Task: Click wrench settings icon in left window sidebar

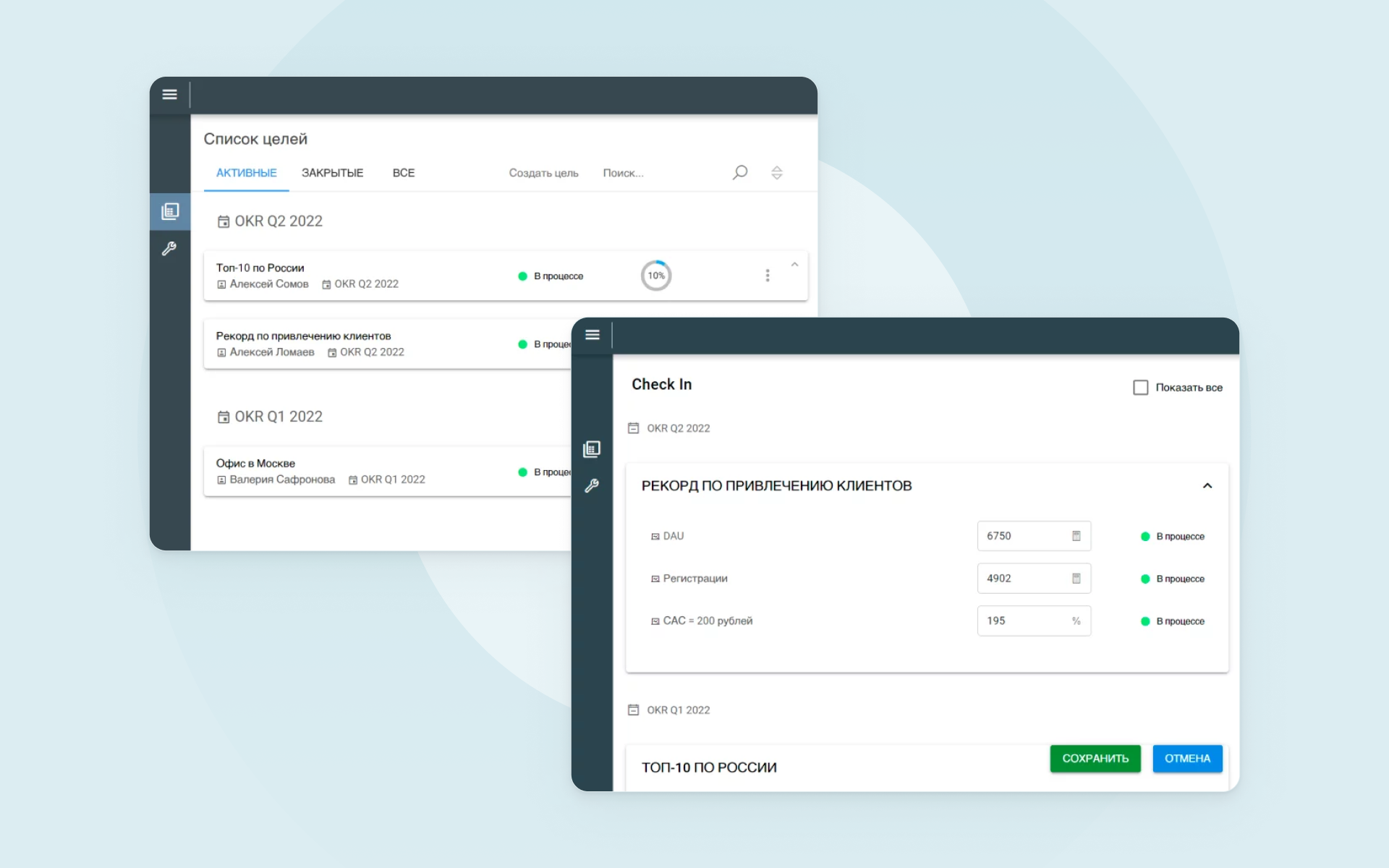Action: (169, 249)
